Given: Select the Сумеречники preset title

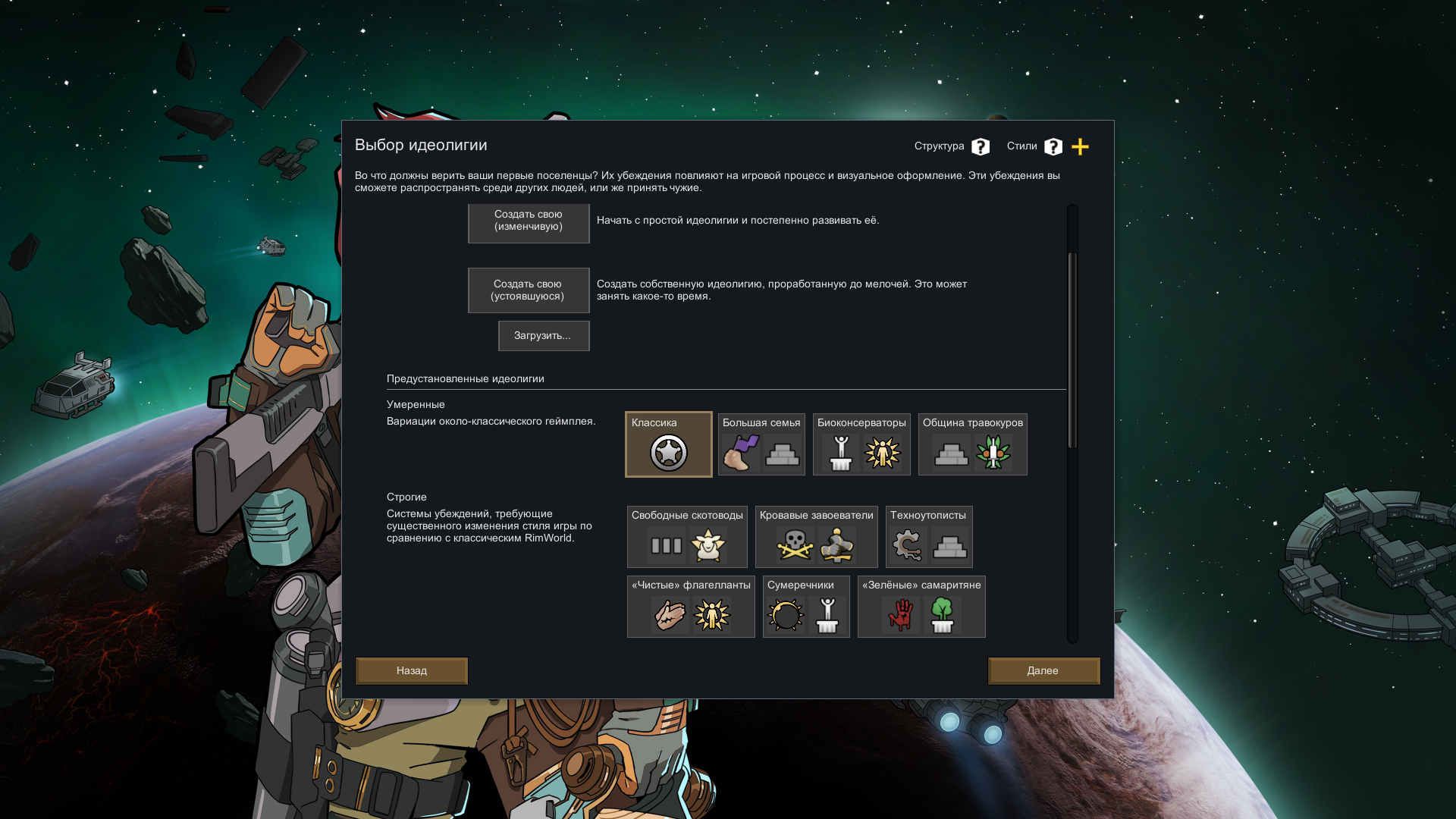Looking at the screenshot, I should coord(801,585).
